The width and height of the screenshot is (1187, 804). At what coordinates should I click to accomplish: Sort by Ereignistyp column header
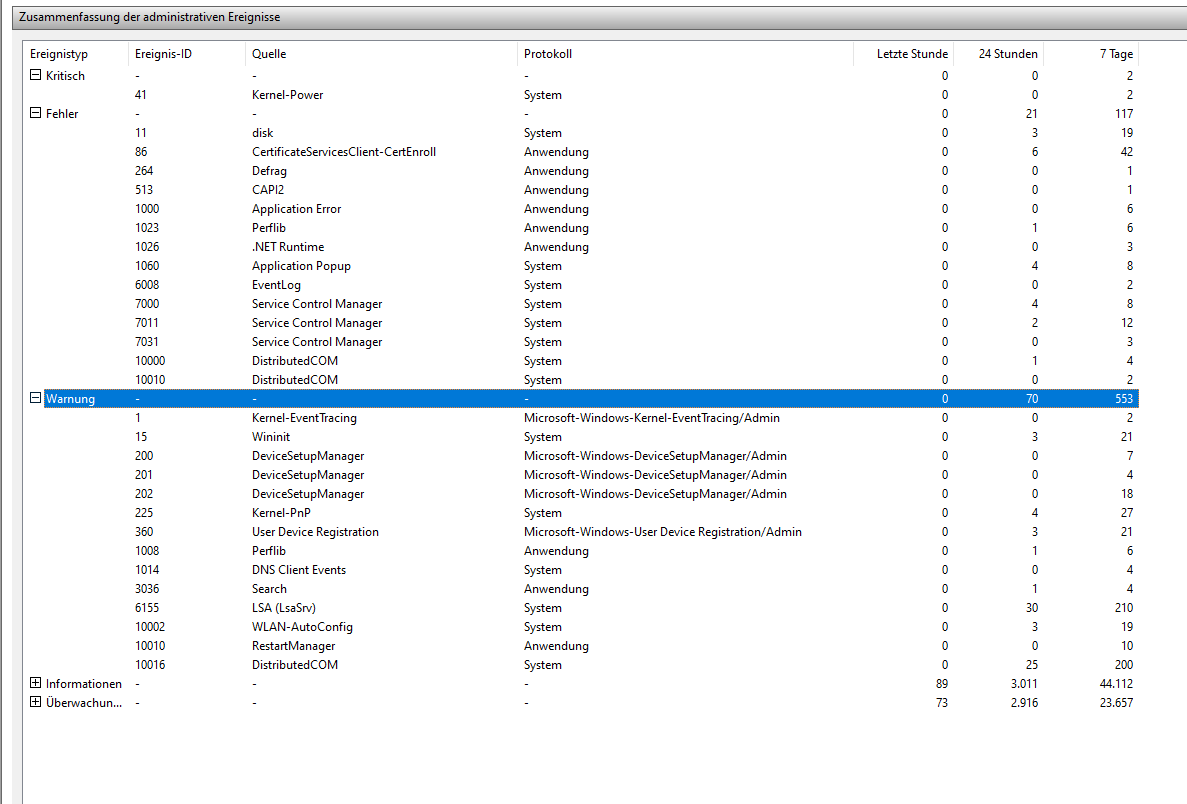(76, 54)
